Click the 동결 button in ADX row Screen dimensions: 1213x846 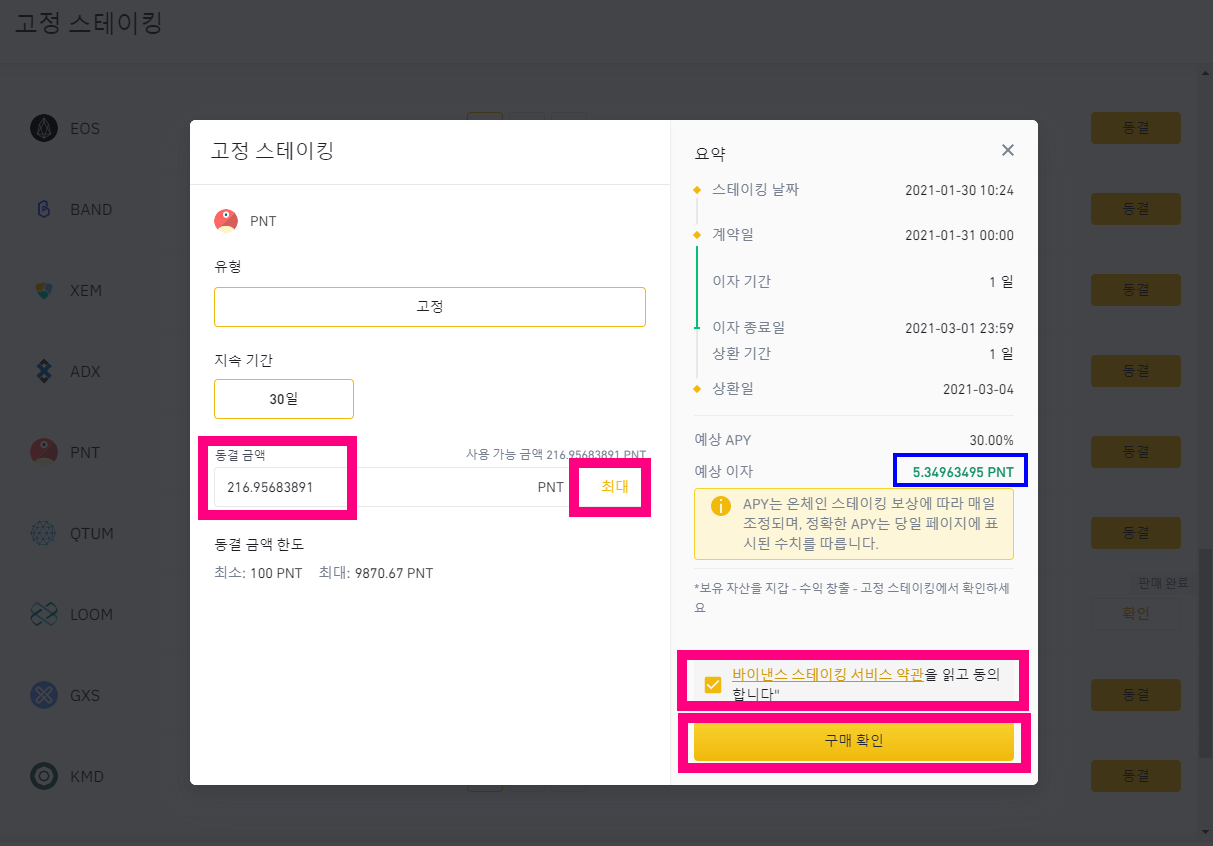(x=1136, y=371)
